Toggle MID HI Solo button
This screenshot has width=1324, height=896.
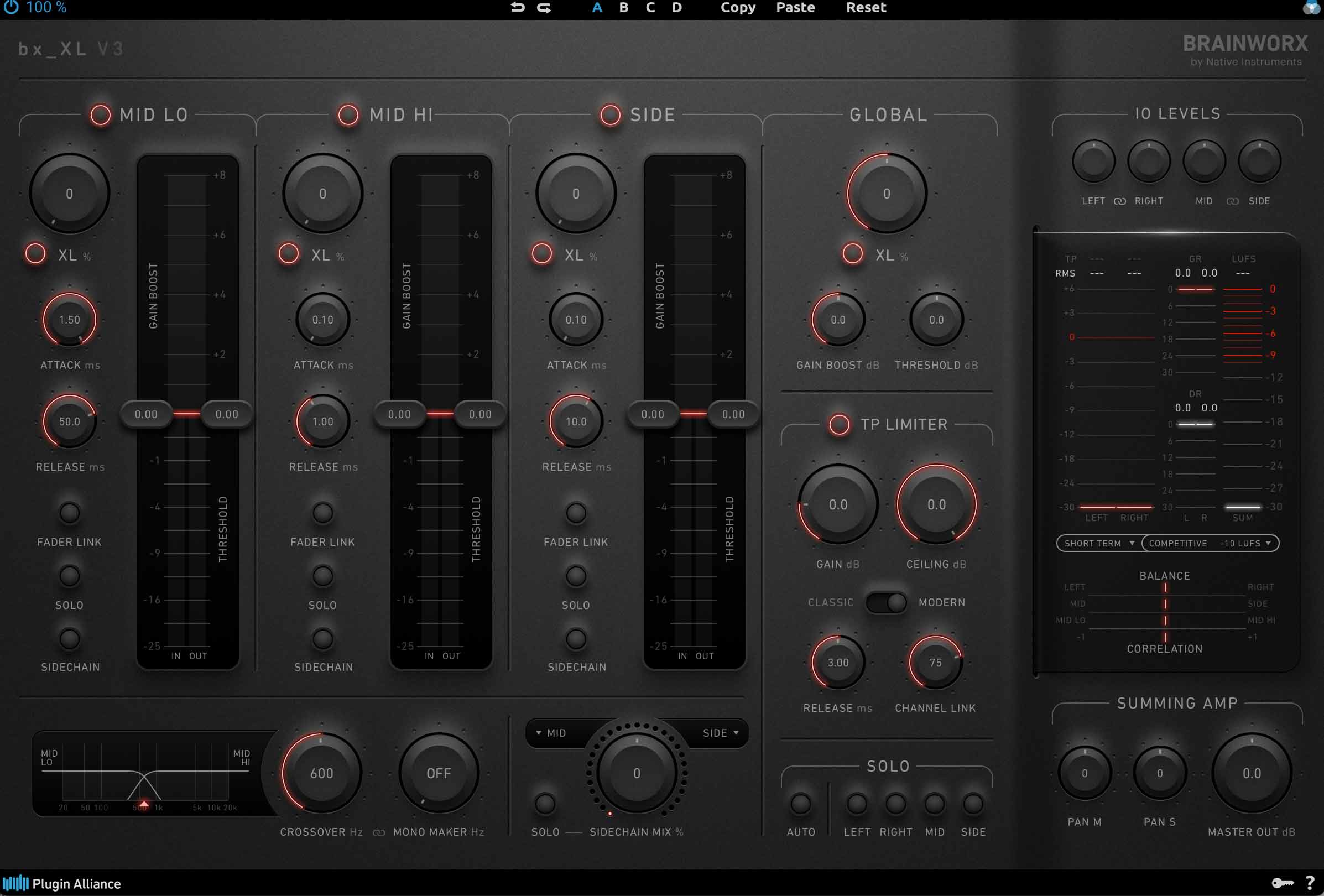click(322, 576)
